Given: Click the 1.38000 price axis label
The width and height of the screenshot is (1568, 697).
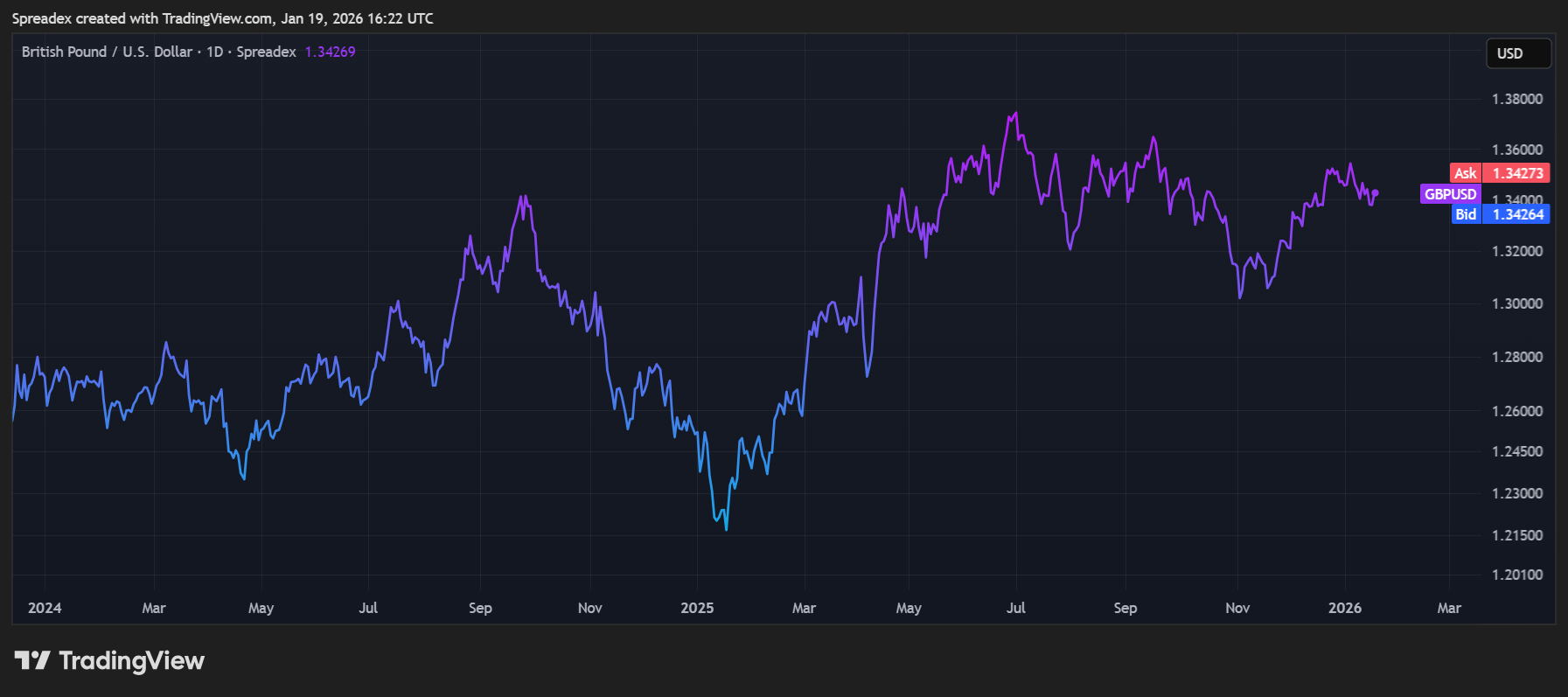Looking at the screenshot, I should tap(1517, 99).
